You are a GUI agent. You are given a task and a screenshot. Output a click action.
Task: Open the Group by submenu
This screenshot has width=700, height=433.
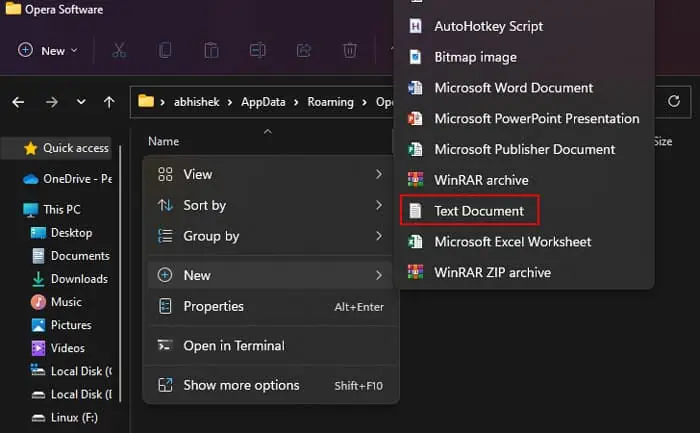tap(270, 236)
